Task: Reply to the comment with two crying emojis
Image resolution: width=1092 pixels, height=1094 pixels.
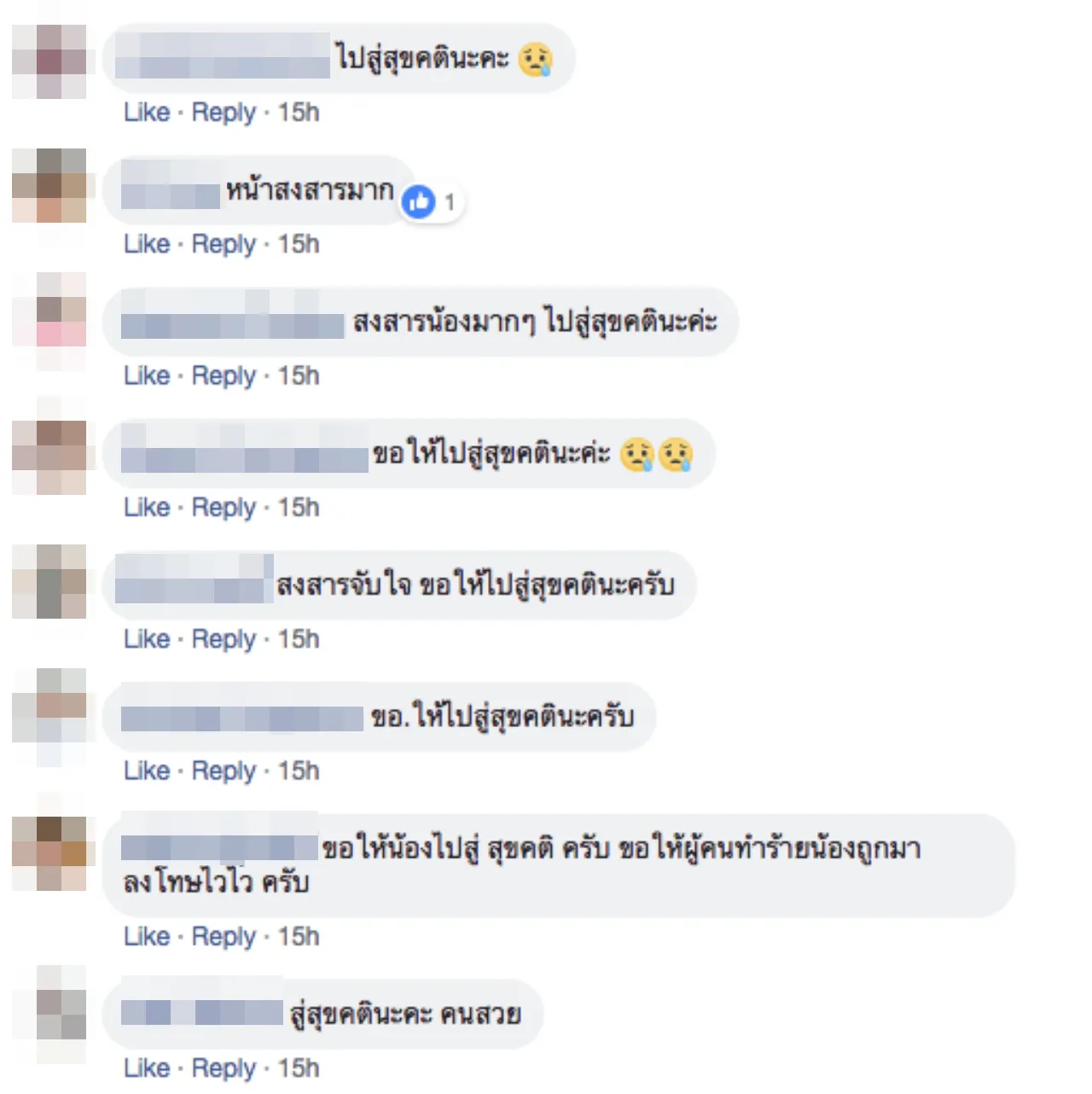Action: tap(224, 508)
